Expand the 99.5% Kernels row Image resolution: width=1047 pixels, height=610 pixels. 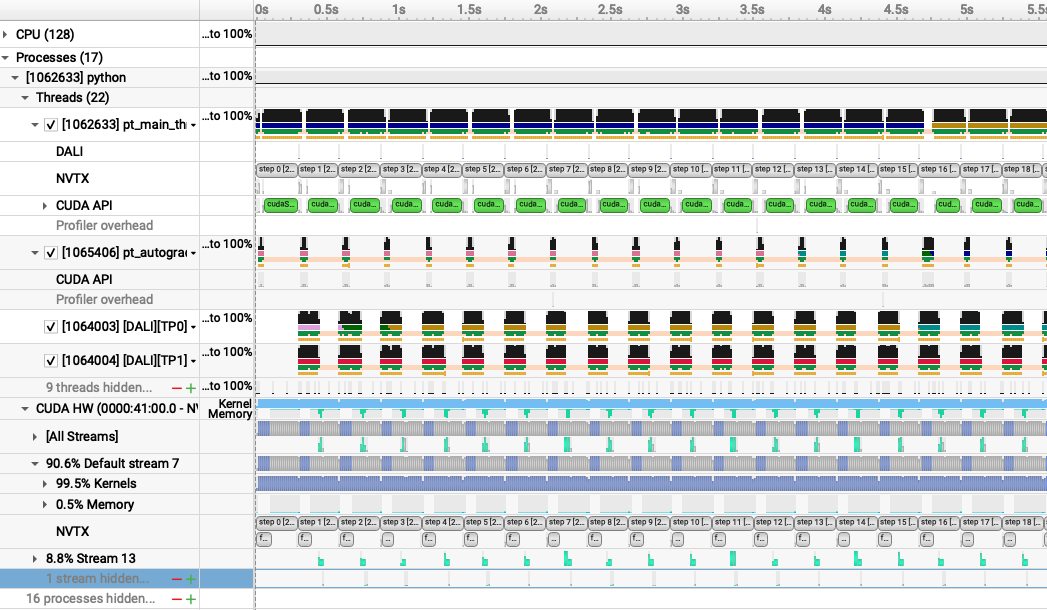pyautogui.click(x=45, y=483)
